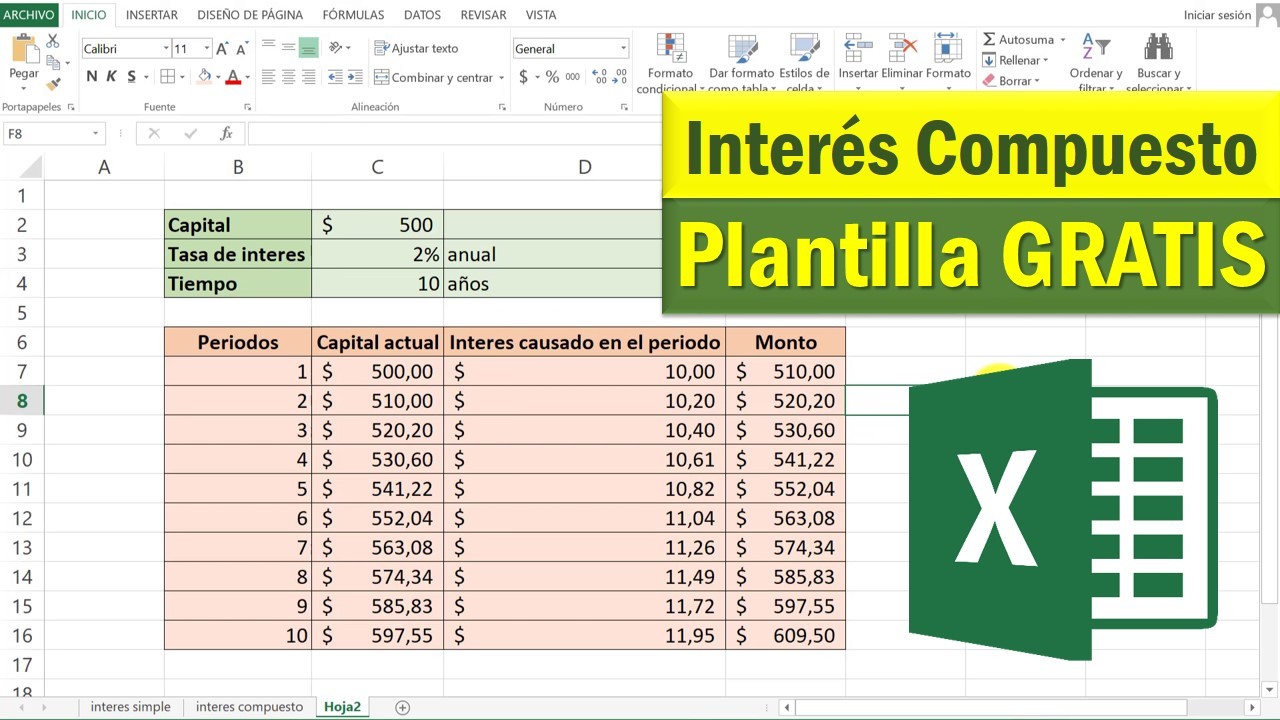
Task: Click the Copiar icon
Action: click(x=53, y=62)
